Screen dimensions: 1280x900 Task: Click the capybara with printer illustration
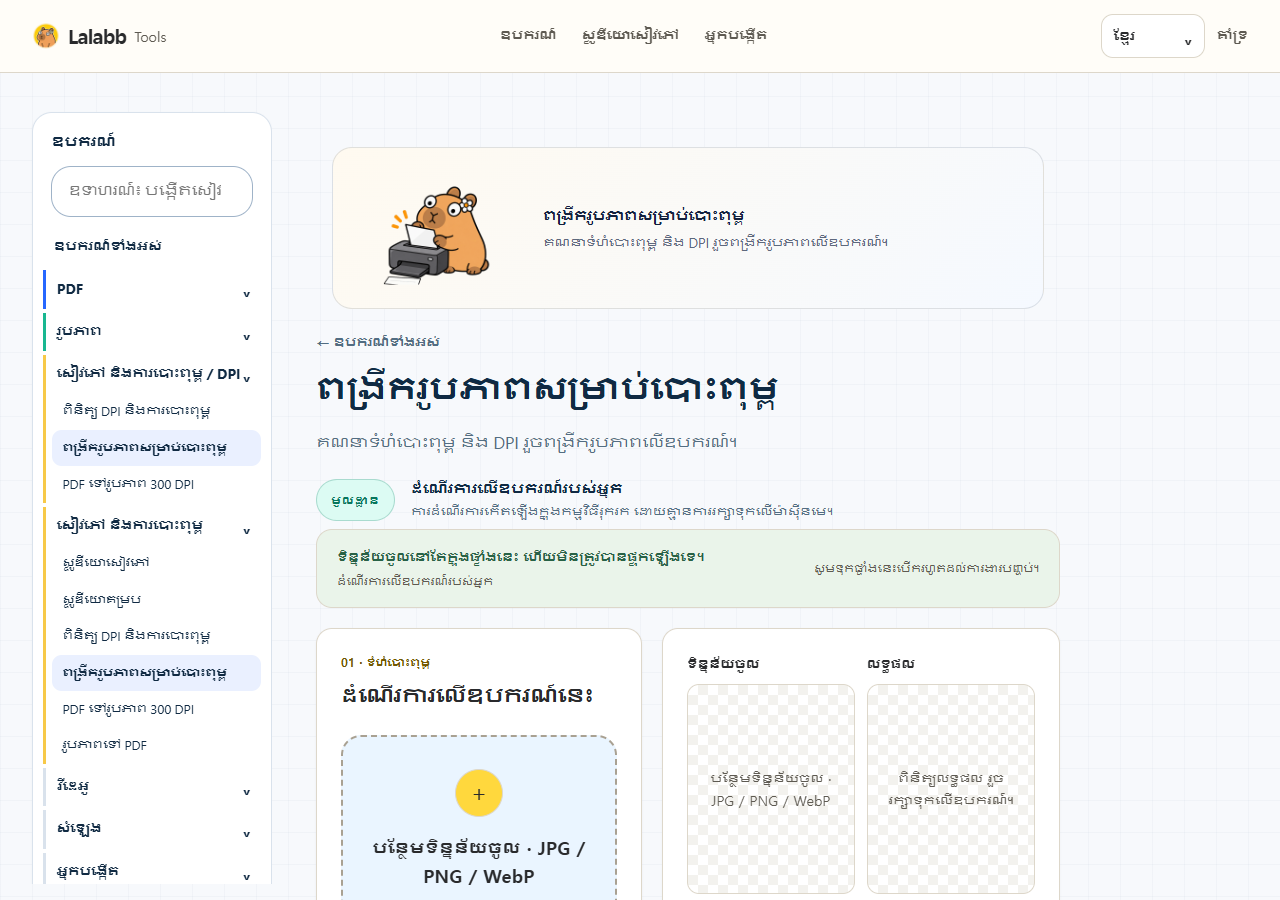[x=437, y=235]
